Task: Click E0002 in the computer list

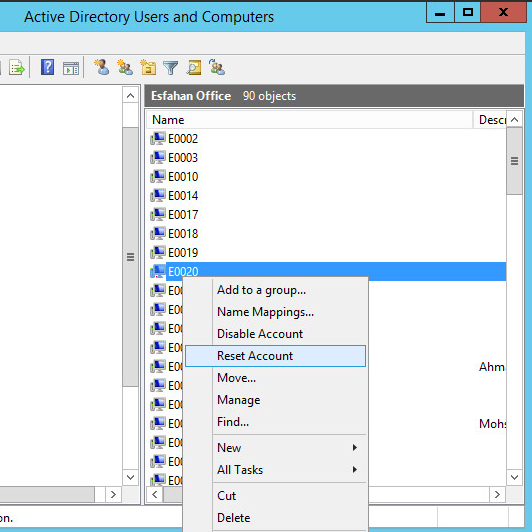Action: [x=183, y=138]
